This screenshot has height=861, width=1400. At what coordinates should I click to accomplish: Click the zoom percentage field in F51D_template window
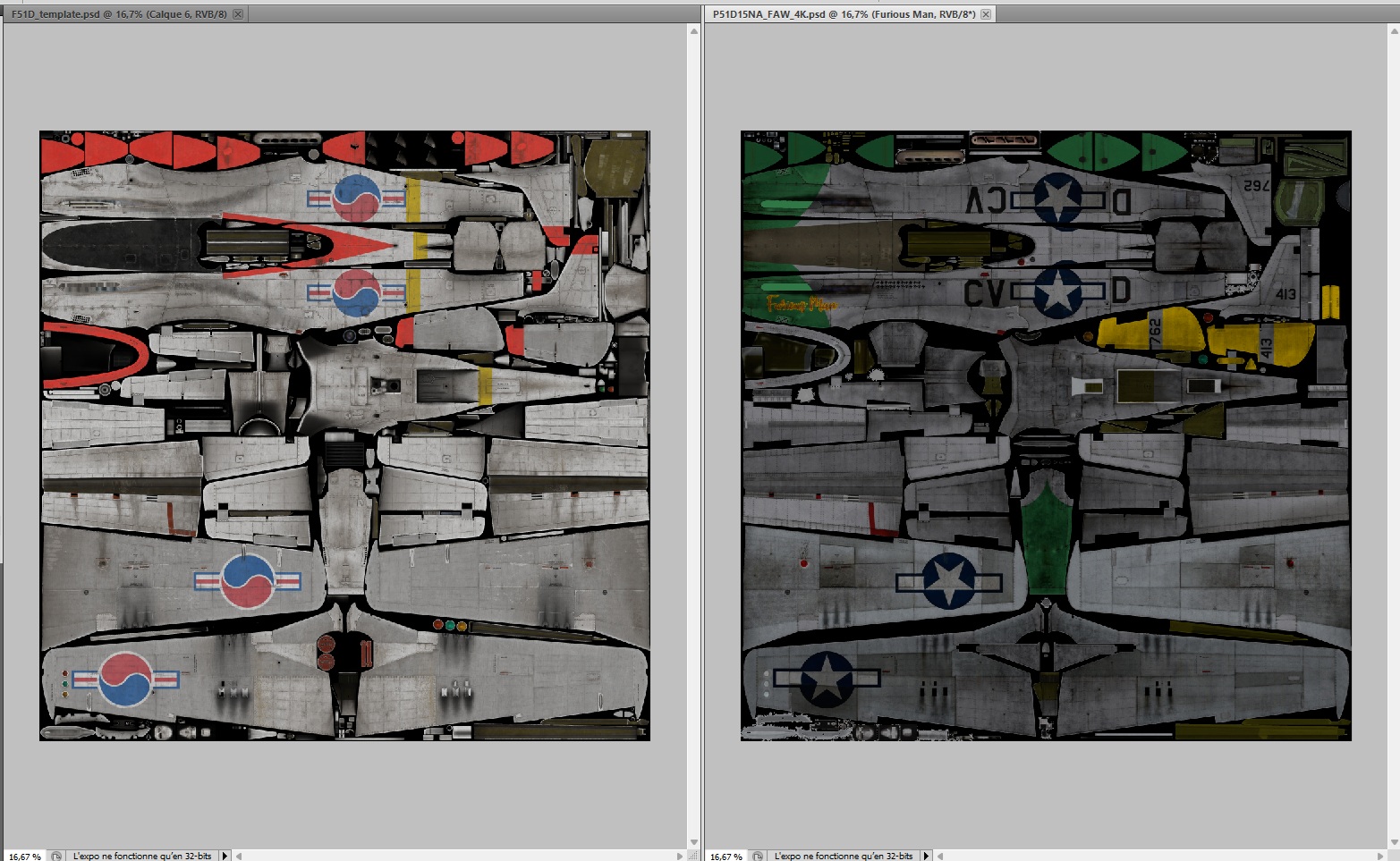pyautogui.click(x=25, y=856)
